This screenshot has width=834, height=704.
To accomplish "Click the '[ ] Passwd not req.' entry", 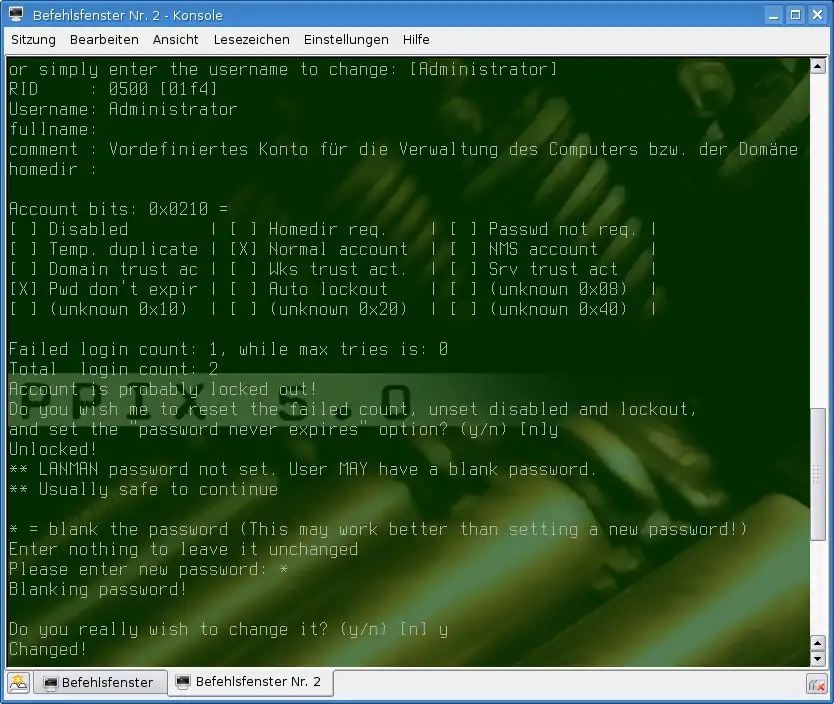I will (543, 229).
